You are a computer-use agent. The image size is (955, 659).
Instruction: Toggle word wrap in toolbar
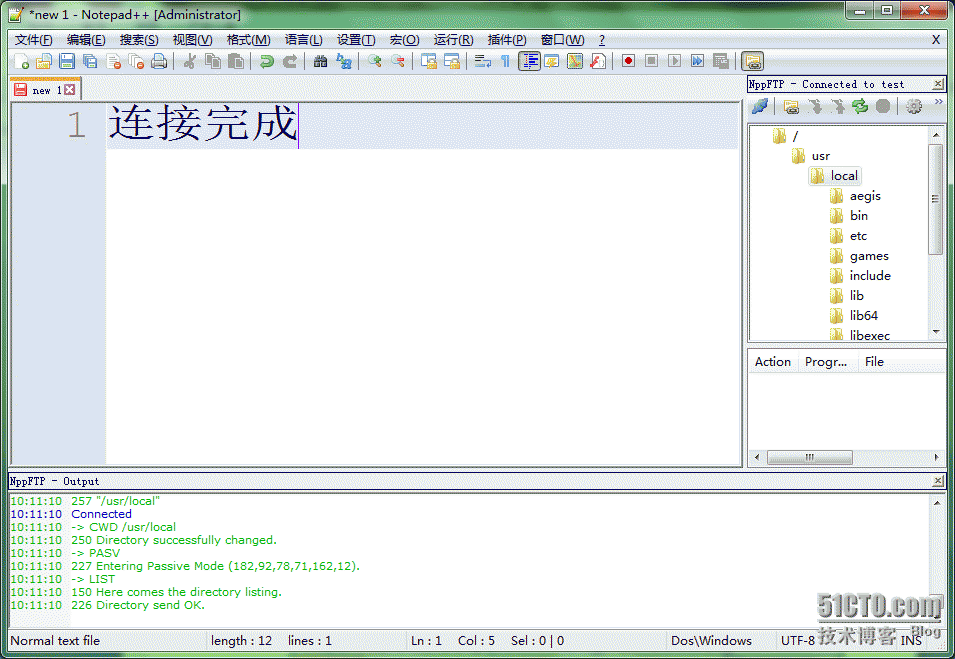click(482, 61)
